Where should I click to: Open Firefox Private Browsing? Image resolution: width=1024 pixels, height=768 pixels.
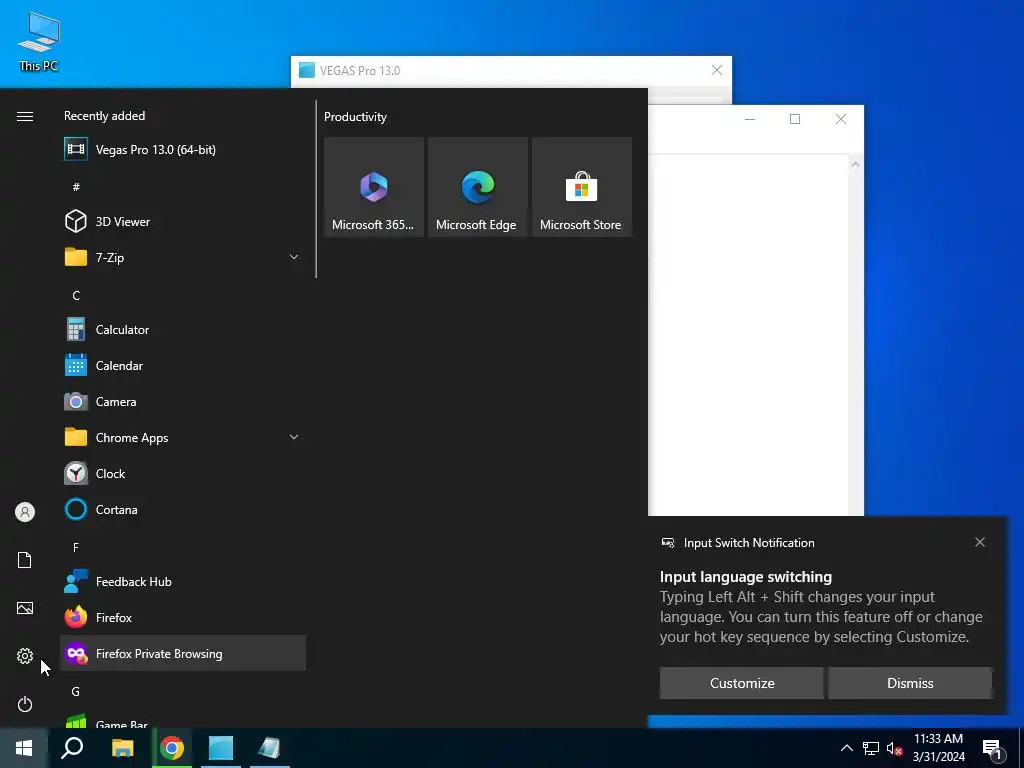click(x=182, y=654)
